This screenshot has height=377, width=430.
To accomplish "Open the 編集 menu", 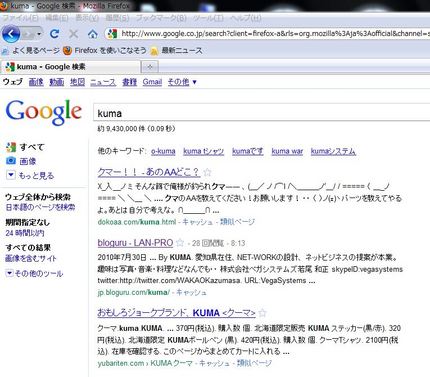I will coord(57,18).
